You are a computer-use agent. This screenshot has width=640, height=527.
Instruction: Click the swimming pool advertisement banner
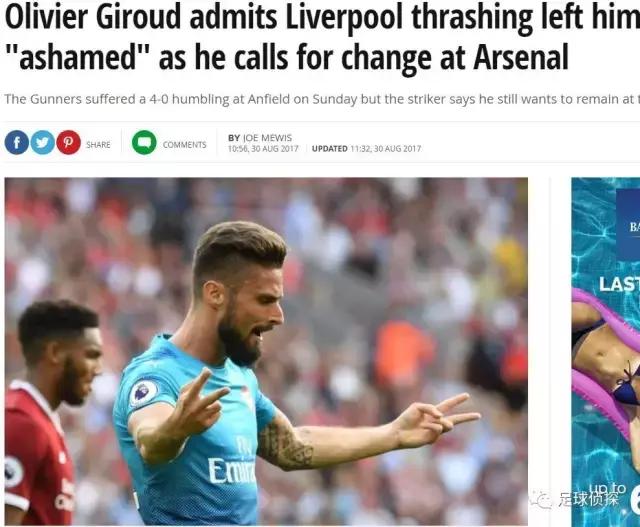pyautogui.click(x=606, y=352)
